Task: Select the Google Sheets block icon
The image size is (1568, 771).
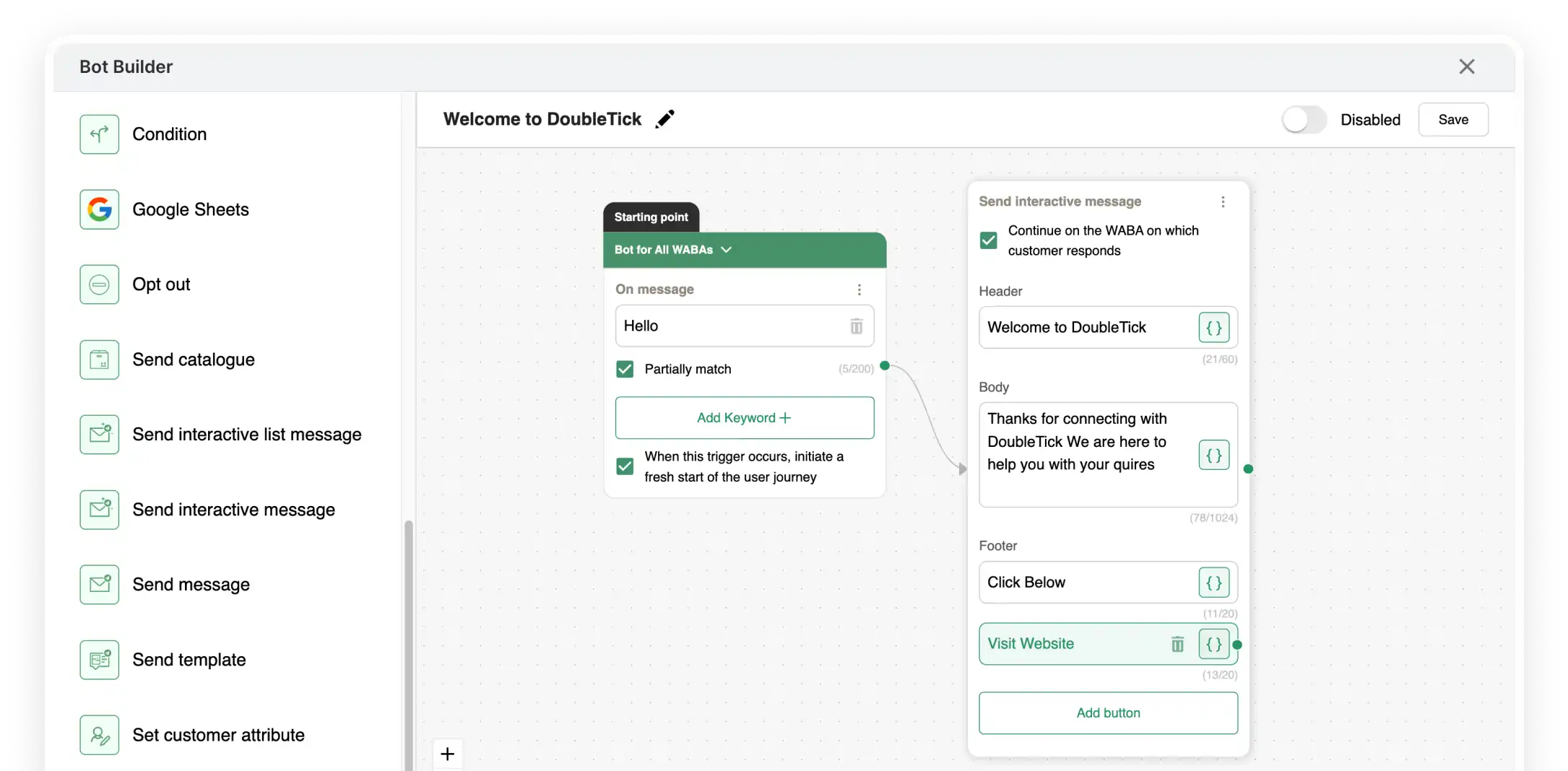Action: click(x=100, y=209)
